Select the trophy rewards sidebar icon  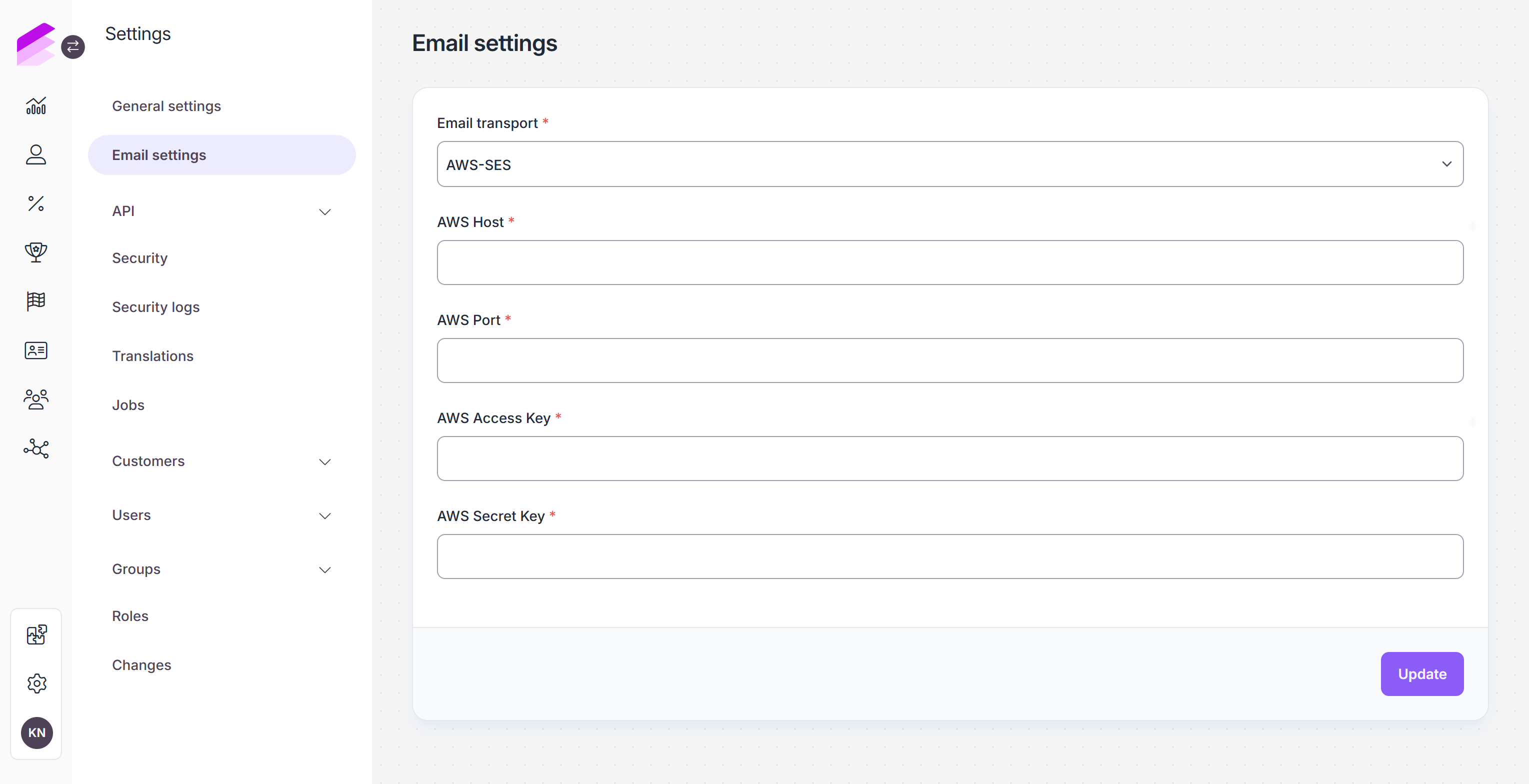(36, 252)
